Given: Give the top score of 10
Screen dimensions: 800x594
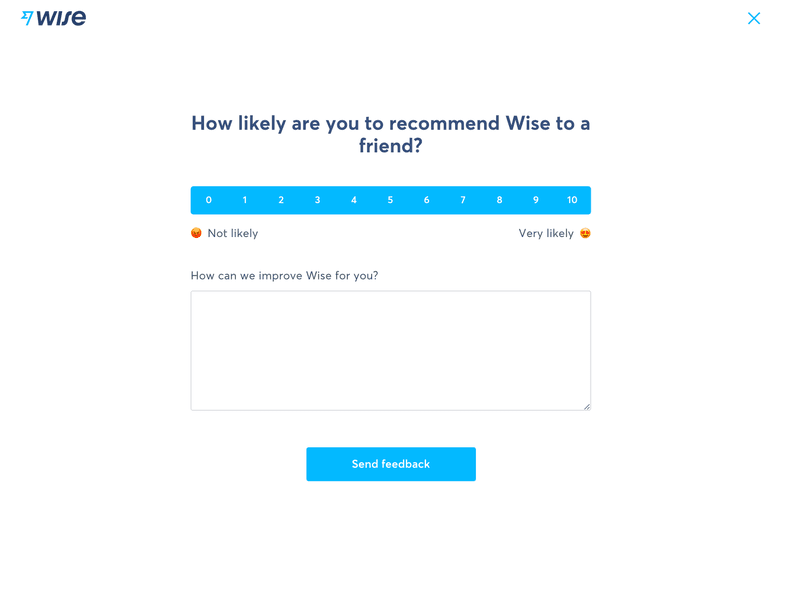Looking at the screenshot, I should [x=572, y=200].
